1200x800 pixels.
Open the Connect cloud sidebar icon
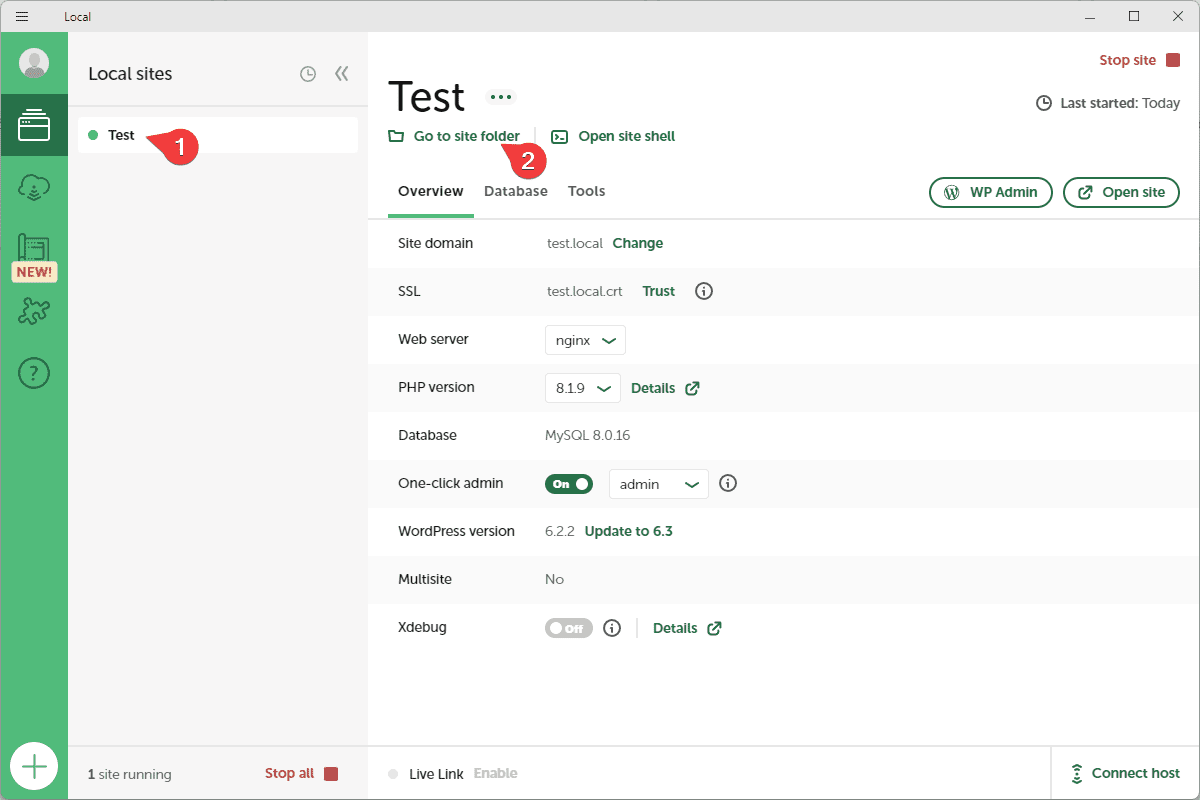point(34,188)
